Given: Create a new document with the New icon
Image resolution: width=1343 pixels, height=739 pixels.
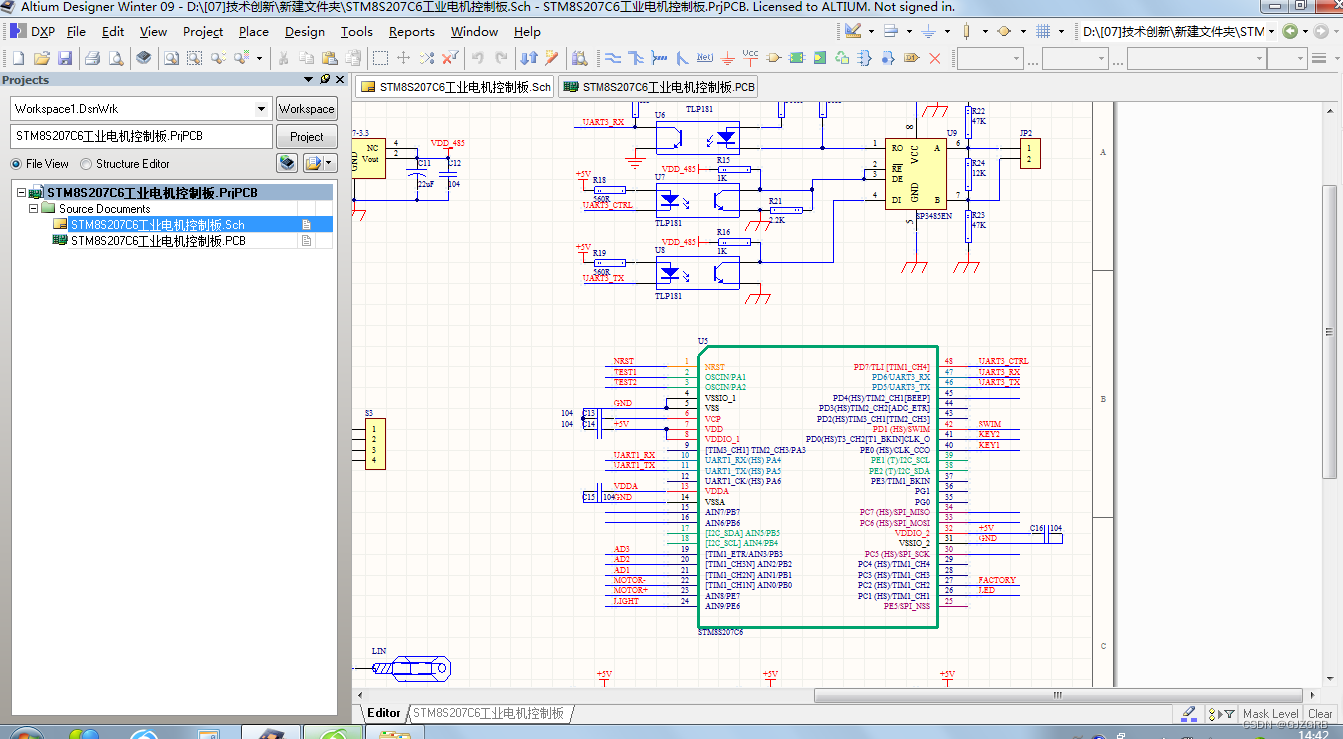Looking at the screenshot, I should point(18,58).
